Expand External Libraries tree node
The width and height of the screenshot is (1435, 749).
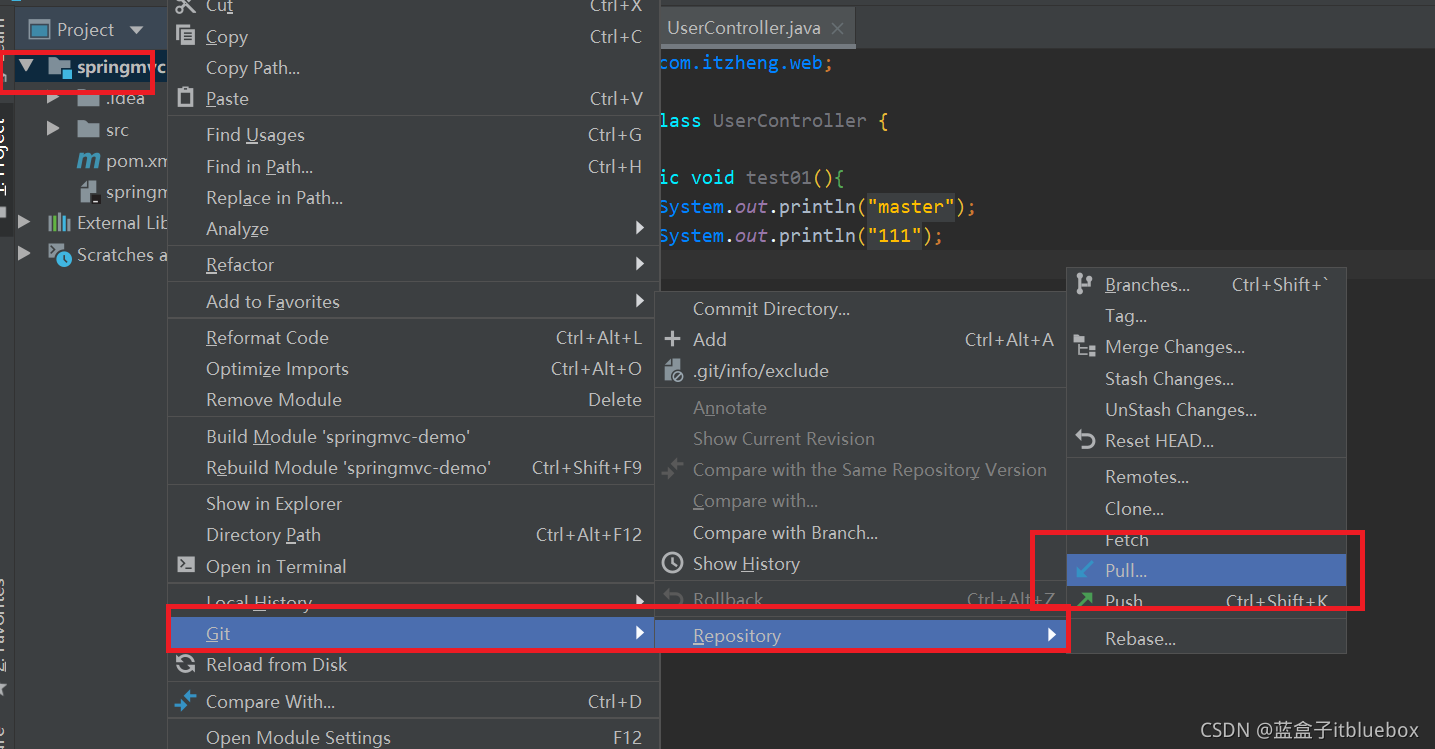click(x=25, y=222)
